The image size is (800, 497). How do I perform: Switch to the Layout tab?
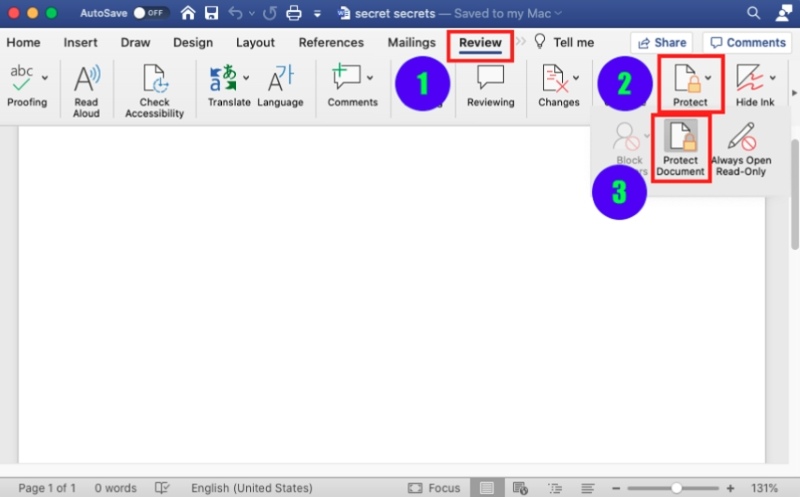tap(255, 42)
